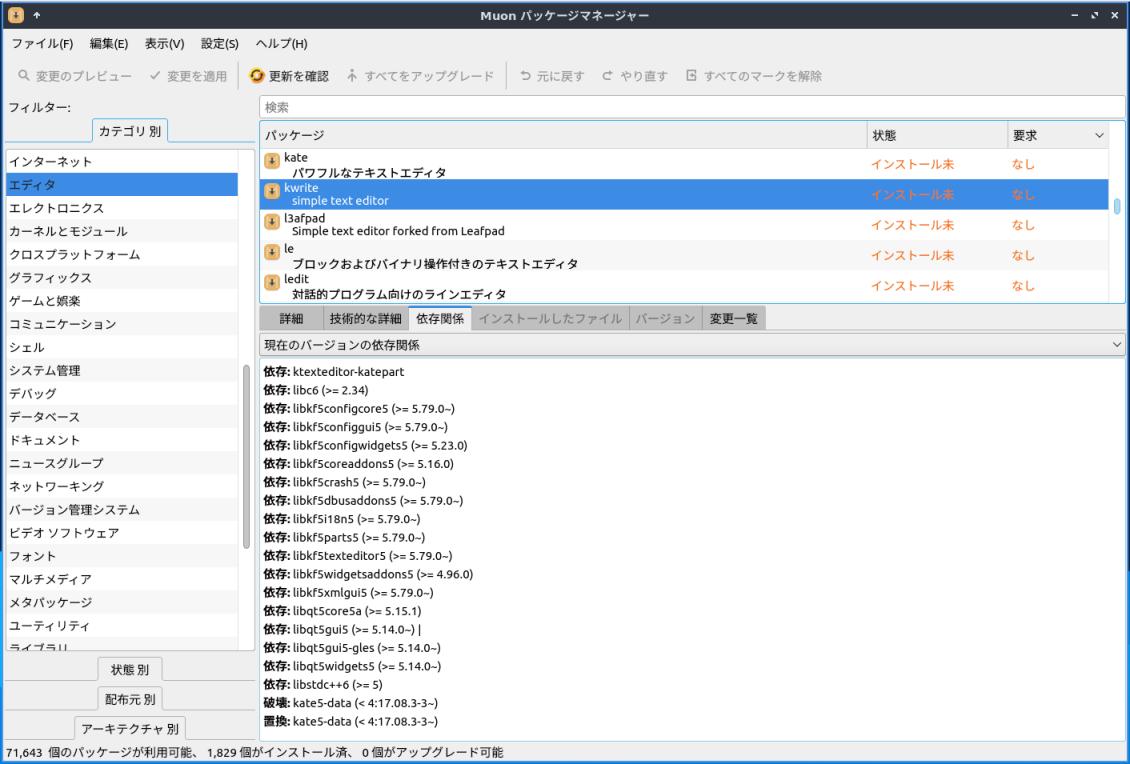Expand the 配布元 別 filter section
The width and height of the screenshot is (1130, 764).
(x=130, y=699)
